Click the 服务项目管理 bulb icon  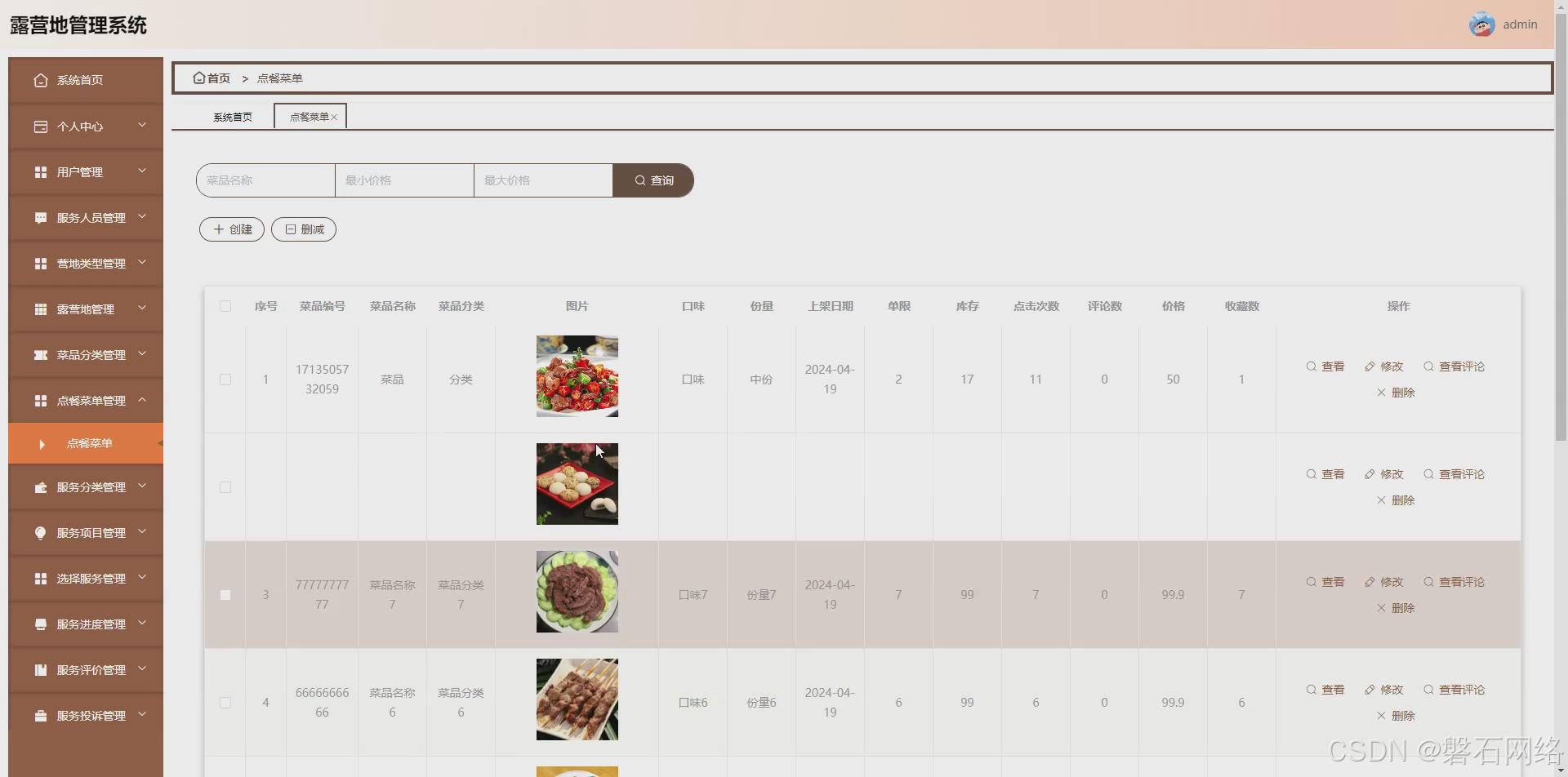point(41,533)
